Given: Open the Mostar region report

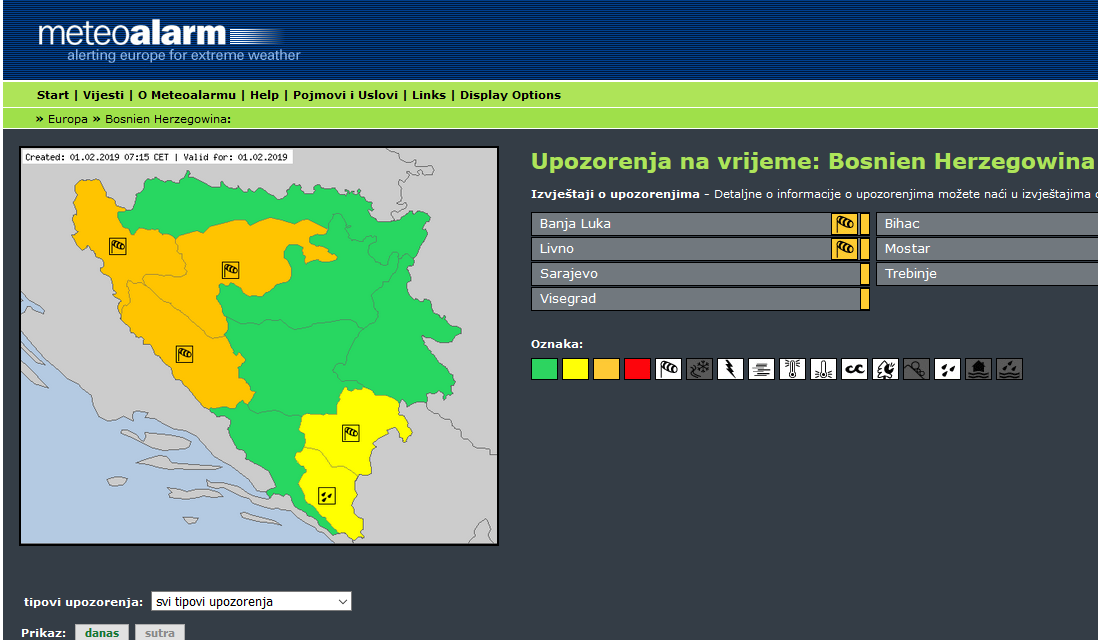Looking at the screenshot, I should [x=985, y=249].
